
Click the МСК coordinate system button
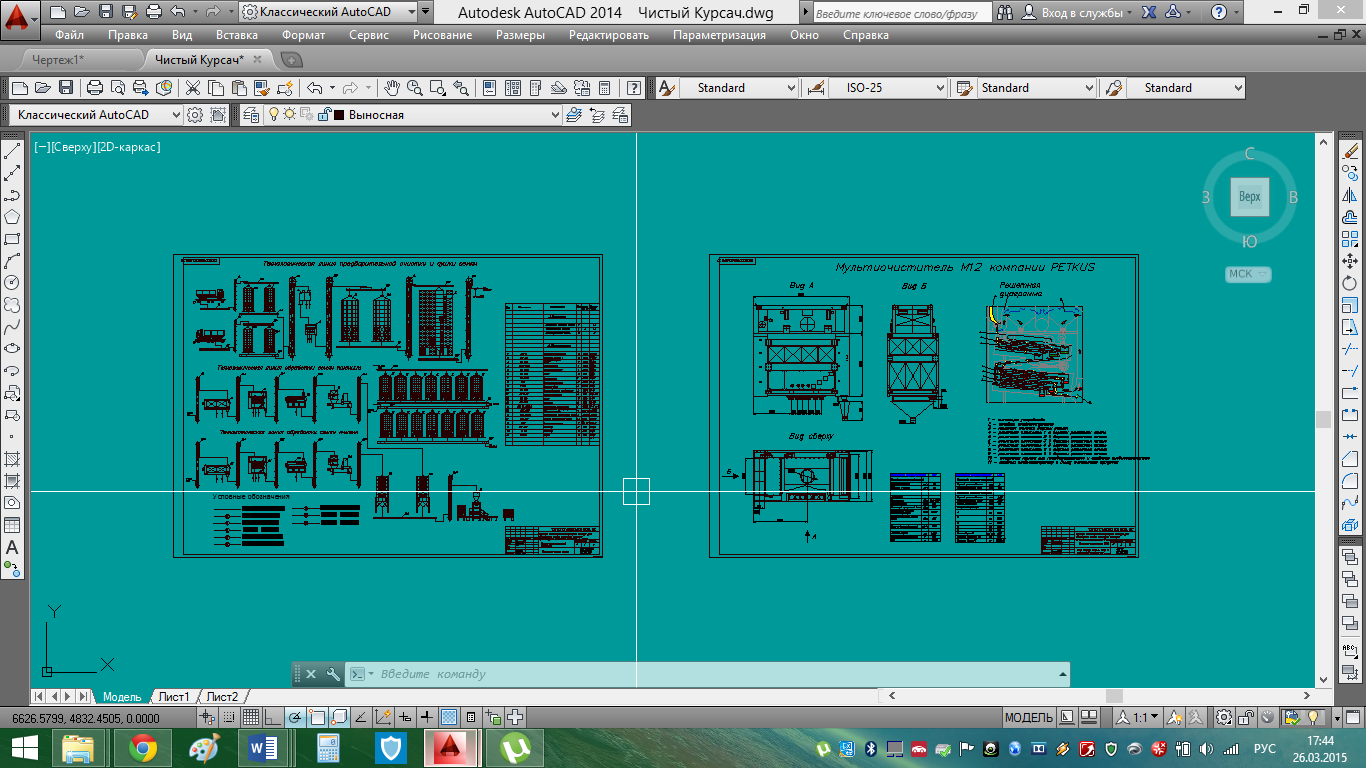[x=1248, y=274]
